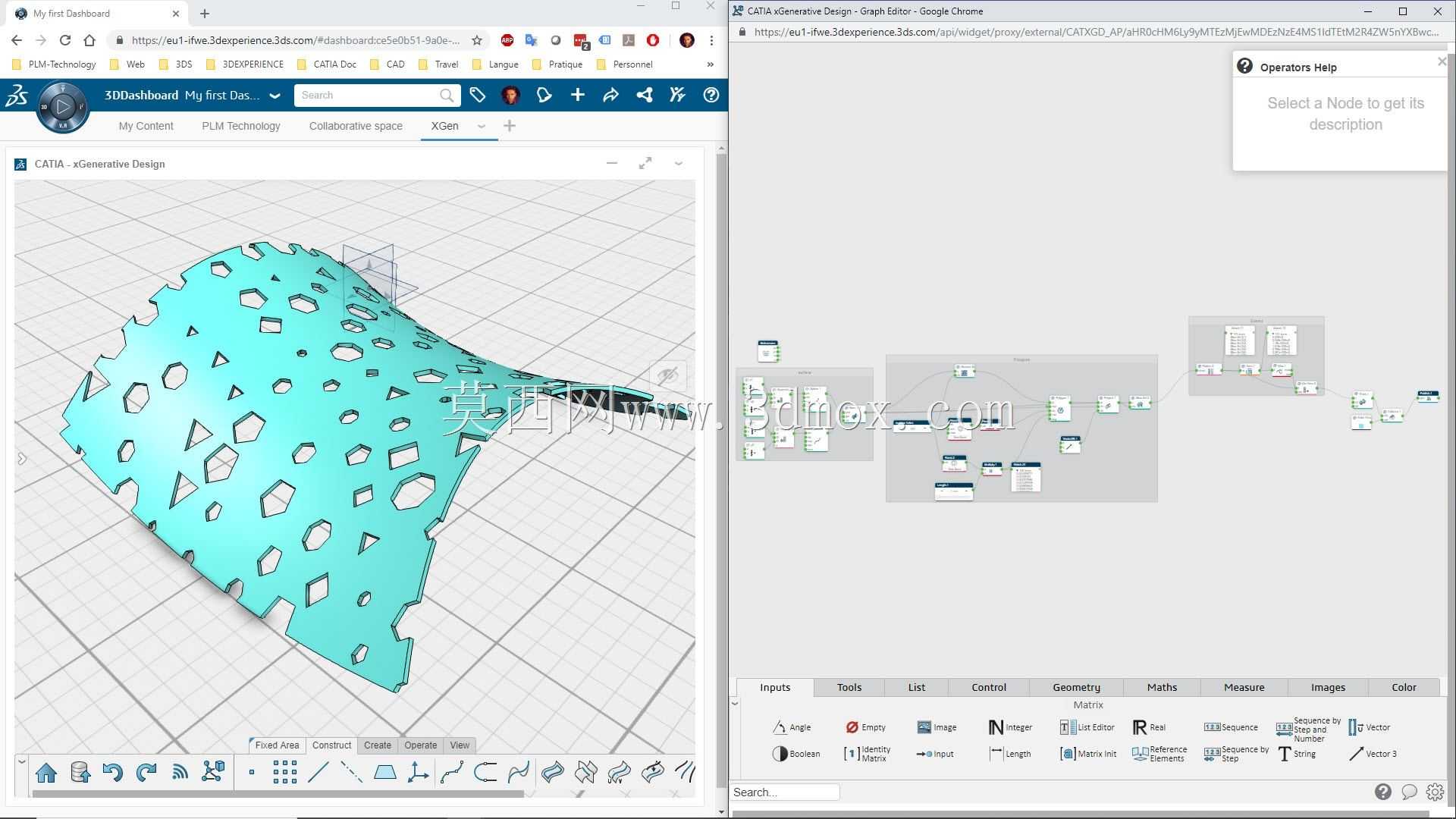Collapse the bottom toolbar with its chevron
Viewport: 1456px width, 819px height.
click(x=22, y=762)
